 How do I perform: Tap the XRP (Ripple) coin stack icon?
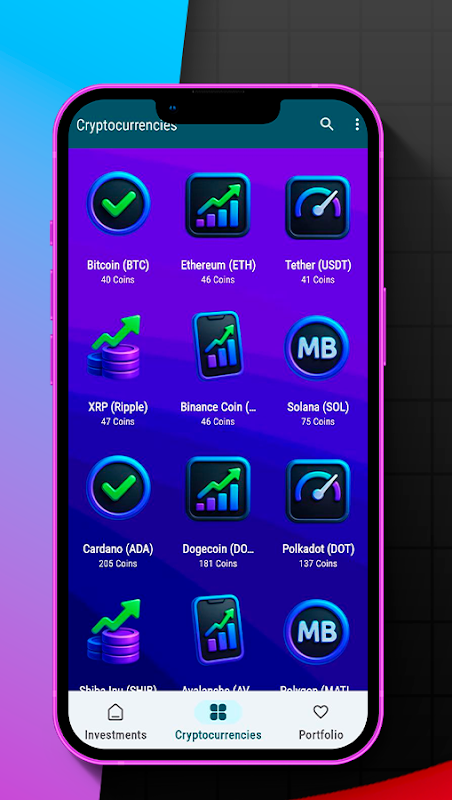click(x=115, y=347)
